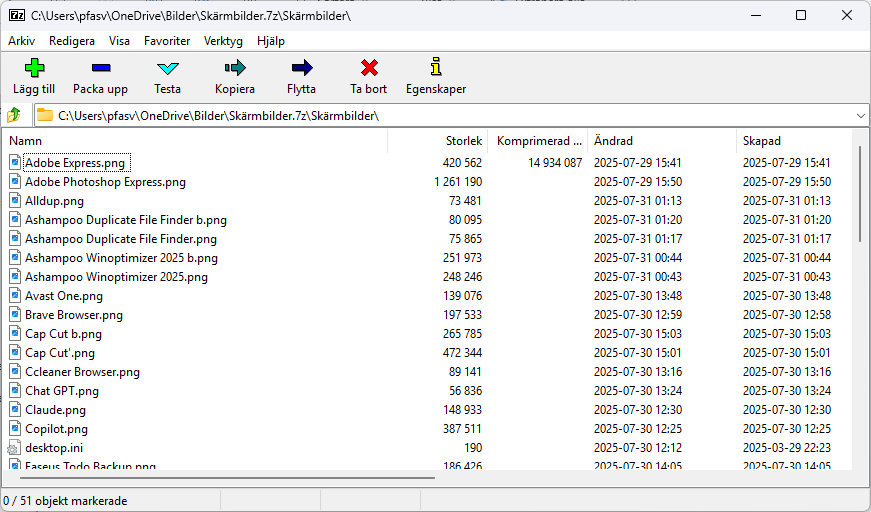This screenshot has width=871, height=512.
Task: Click the gear icon beside desktop.ini
Action: (x=13, y=448)
